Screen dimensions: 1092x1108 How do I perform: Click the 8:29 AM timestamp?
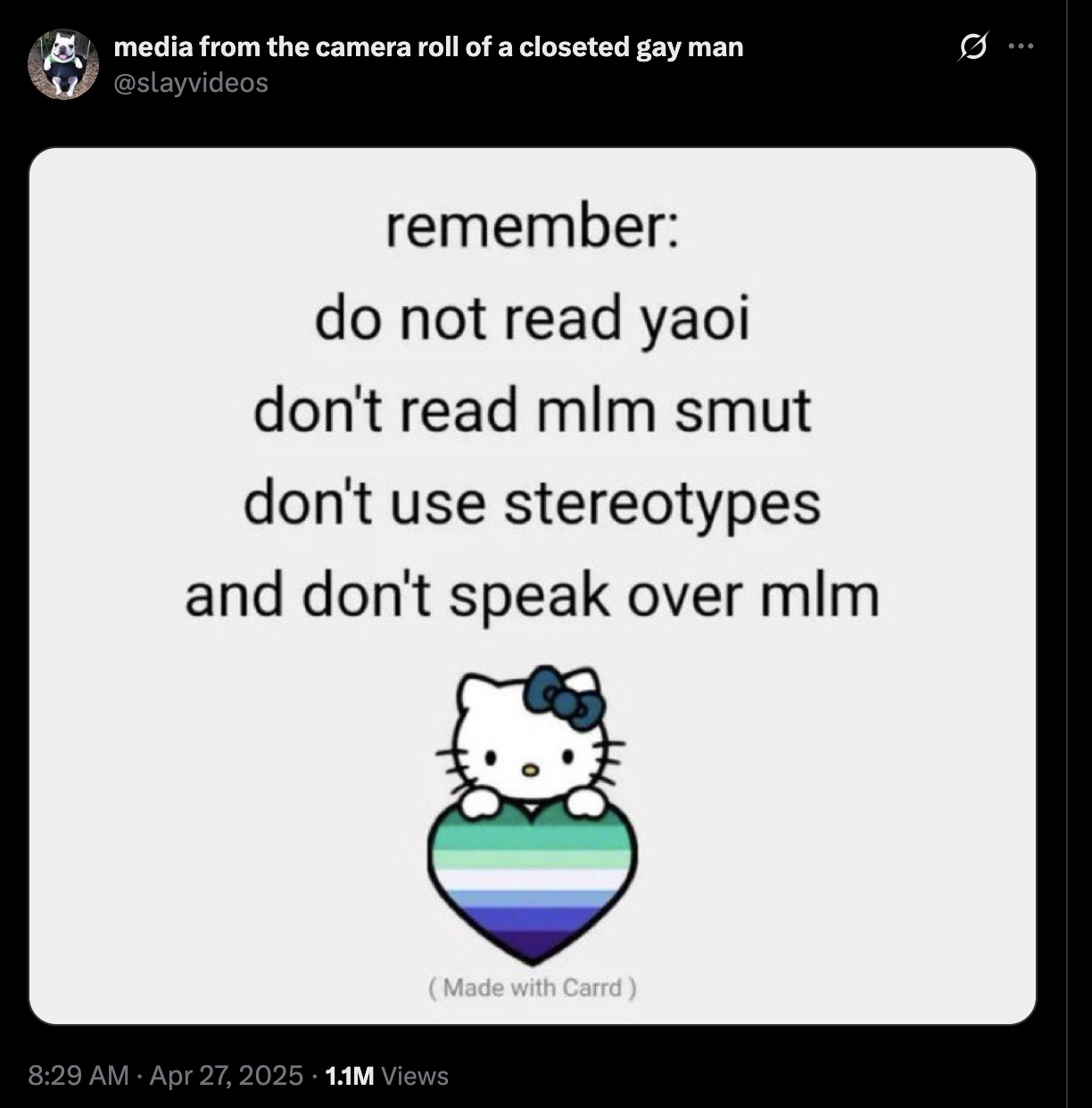[x=79, y=1075]
